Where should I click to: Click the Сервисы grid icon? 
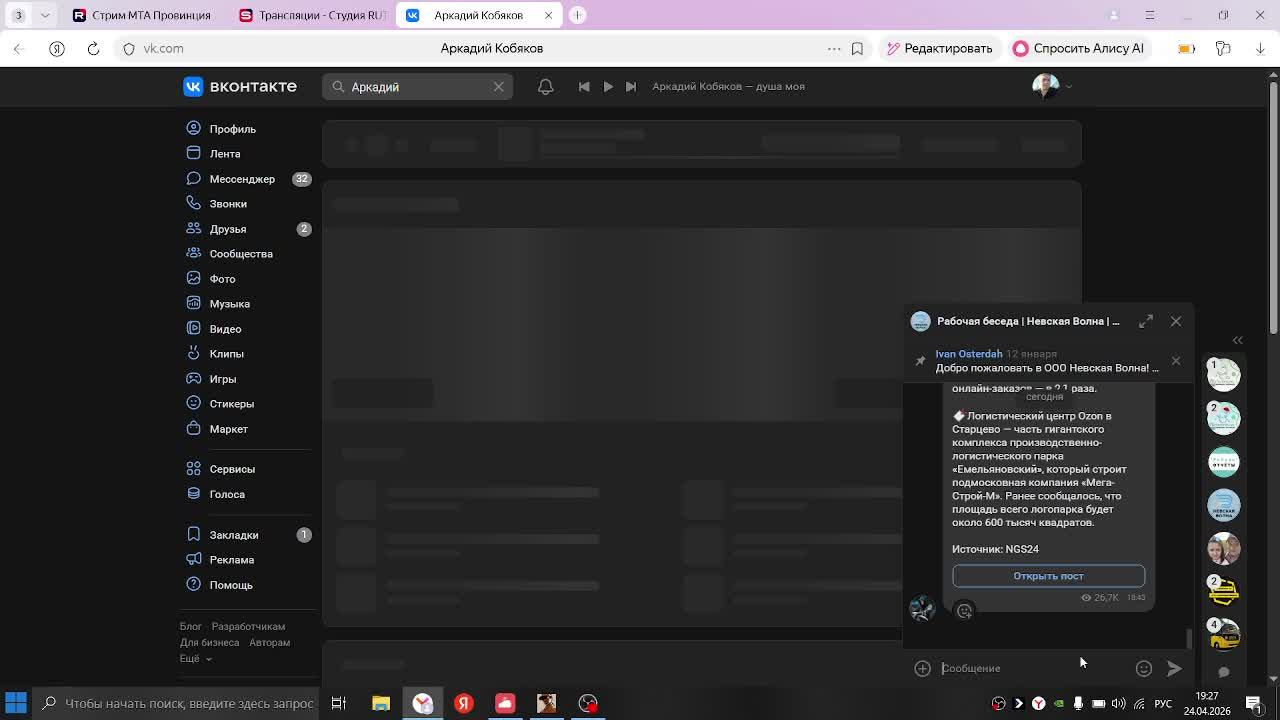pyautogui.click(x=193, y=469)
